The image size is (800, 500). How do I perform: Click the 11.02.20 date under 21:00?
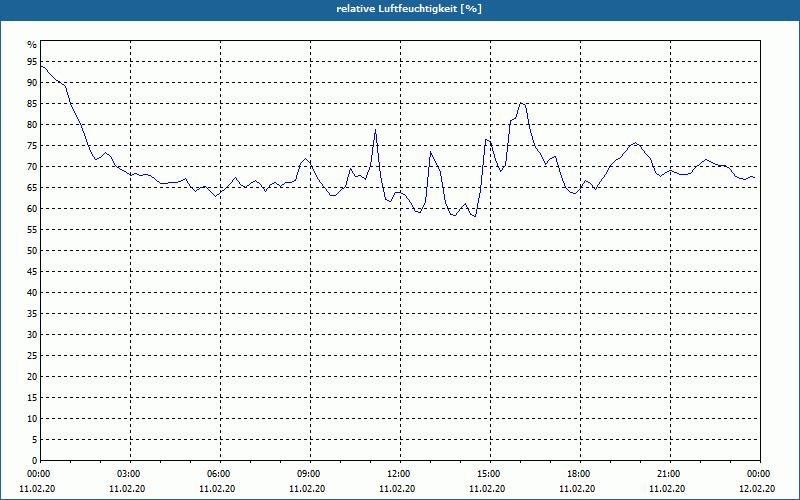click(x=667, y=489)
